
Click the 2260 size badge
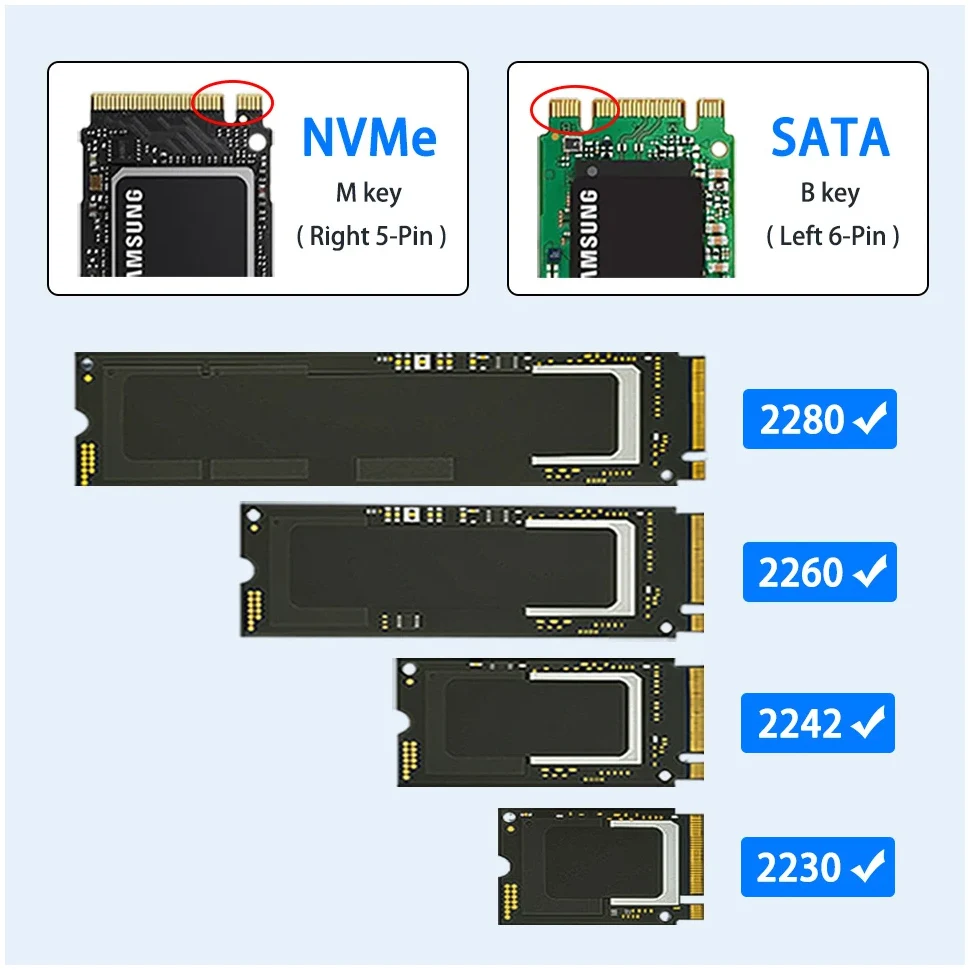click(x=819, y=572)
